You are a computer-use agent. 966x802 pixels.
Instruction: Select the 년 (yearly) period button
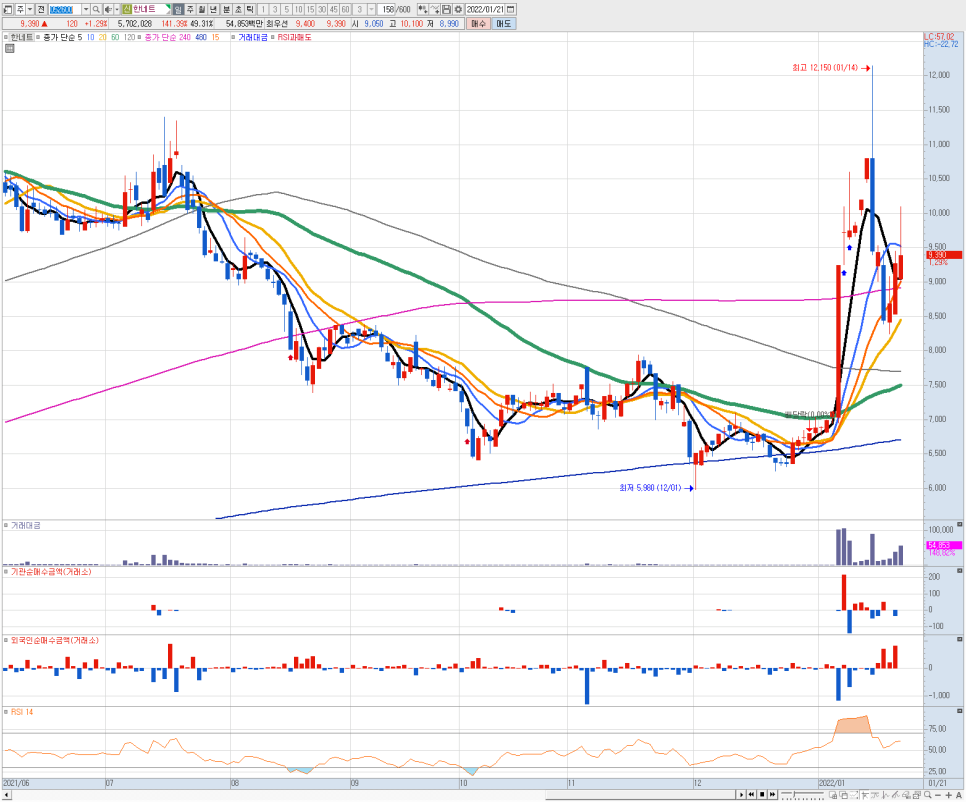pyautogui.click(x=214, y=9)
